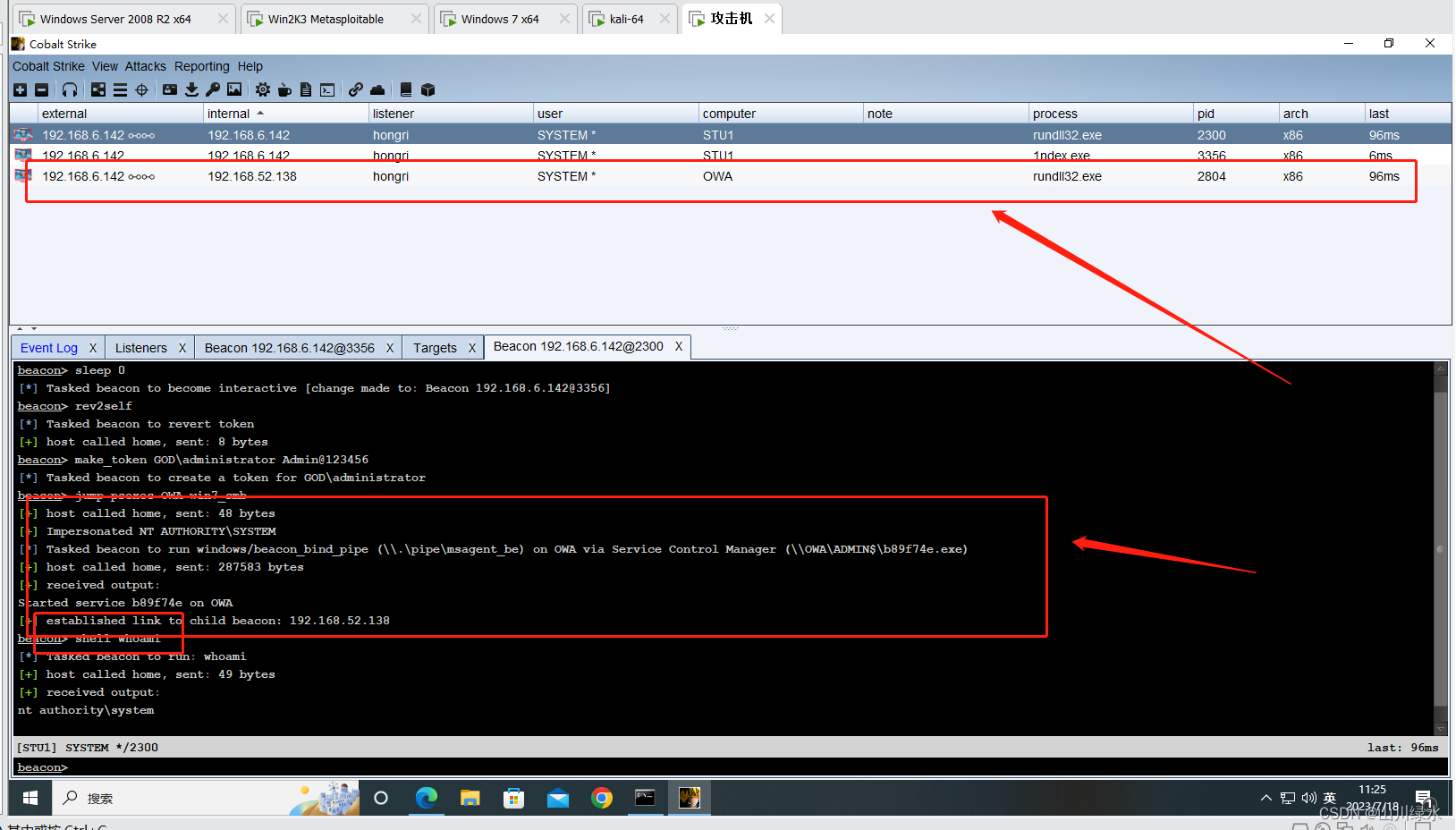Show hidden tray icons chevron
Viewport: 1456px width, 830px height.
tap(1266, 798)
